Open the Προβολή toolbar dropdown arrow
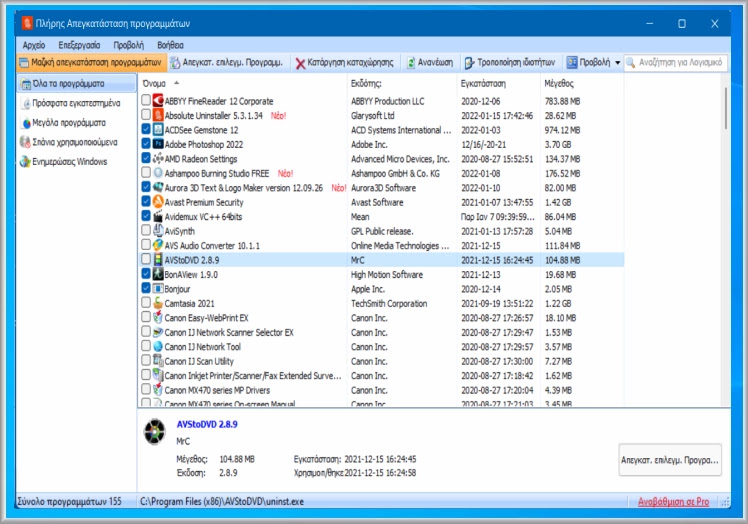 tap(617, 63)
